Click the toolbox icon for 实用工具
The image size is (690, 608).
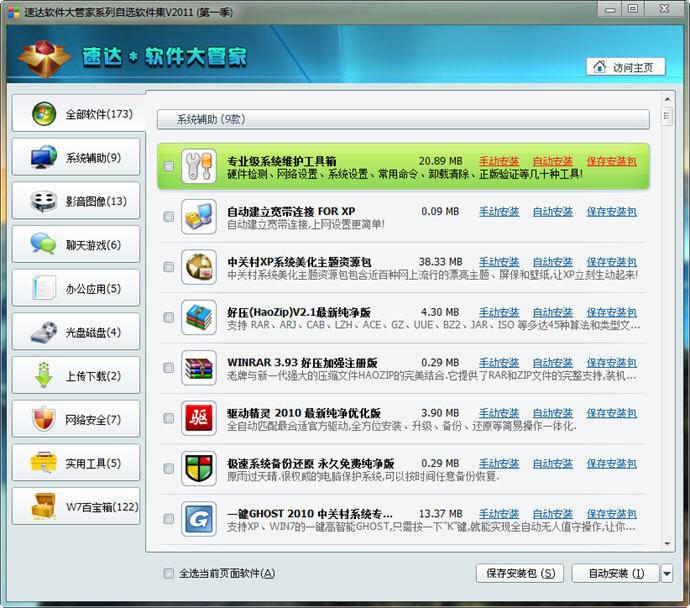(x=43, y=463)
